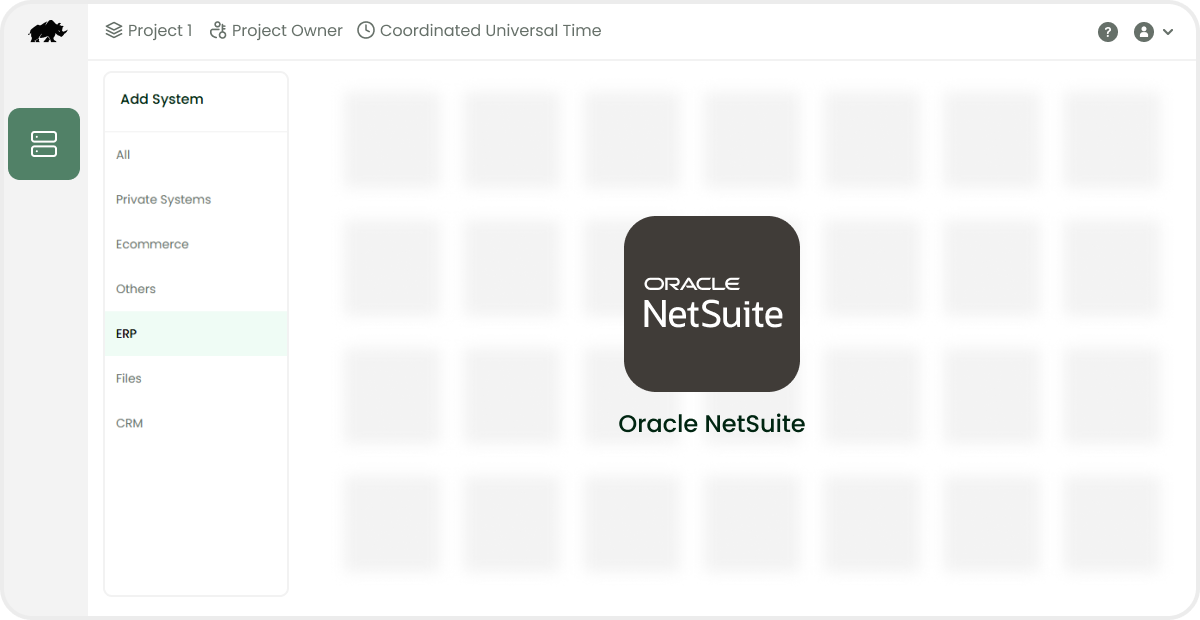Click the clock icon for timezone
The width and height of the screenshot is (1200, 620).
tap(366, 31)
